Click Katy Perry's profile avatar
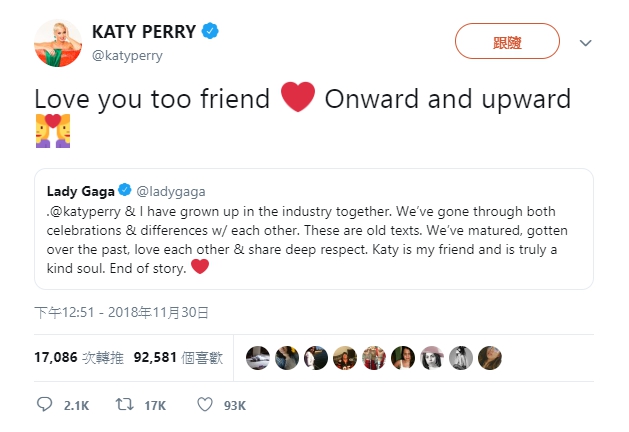 click(x=58, y=43)
